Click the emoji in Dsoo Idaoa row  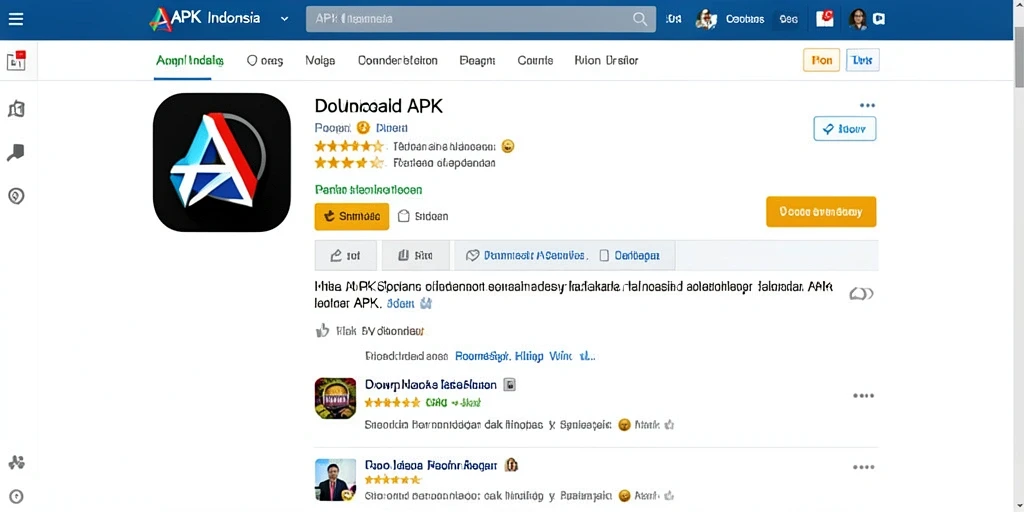tap(624, 496)
